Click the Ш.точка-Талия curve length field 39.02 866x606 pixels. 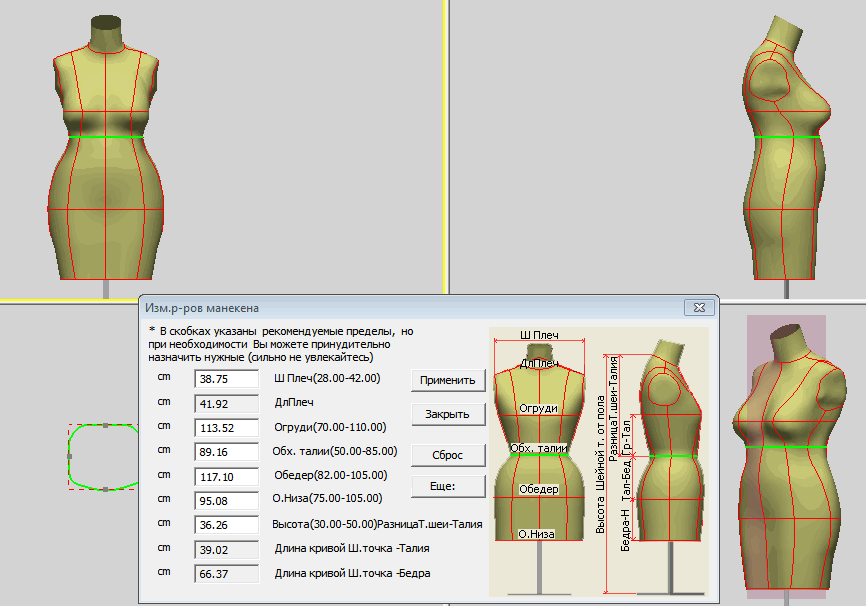coord(227,549)
